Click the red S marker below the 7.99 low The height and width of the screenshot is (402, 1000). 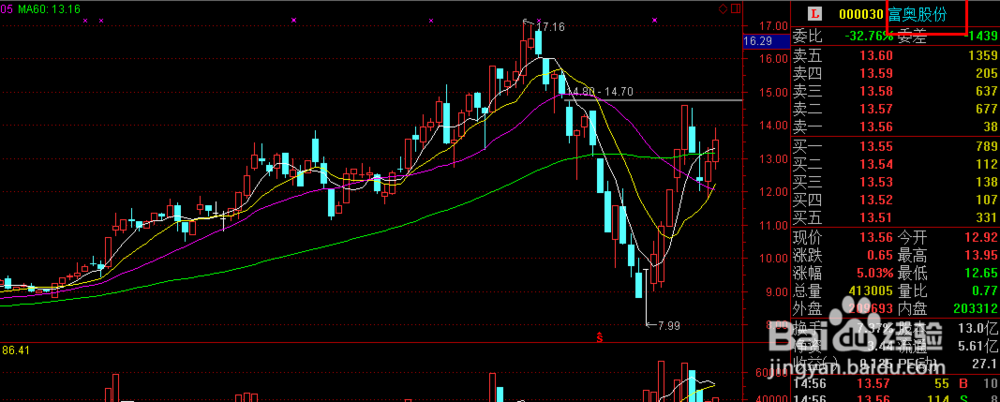point(599,336)
